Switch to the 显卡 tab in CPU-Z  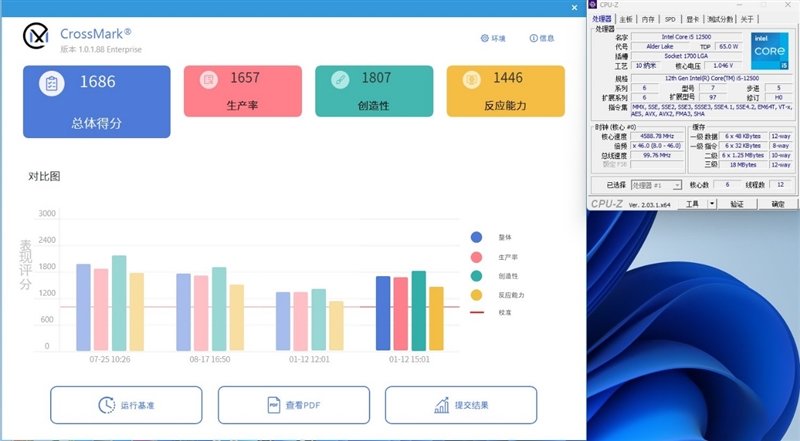click(692, 19)
